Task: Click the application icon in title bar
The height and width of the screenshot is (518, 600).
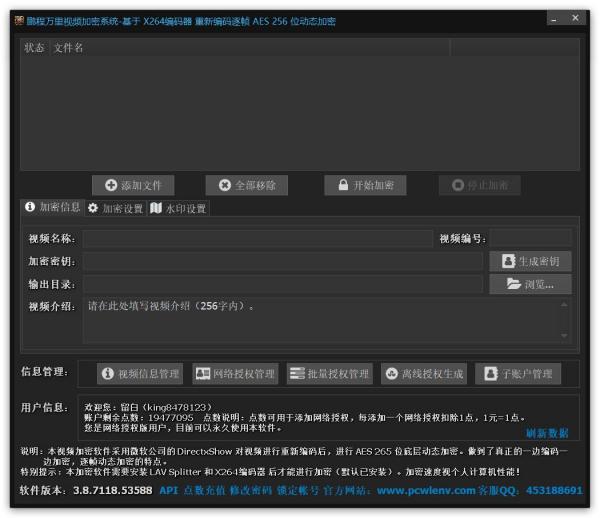Action: coord(19,20)
